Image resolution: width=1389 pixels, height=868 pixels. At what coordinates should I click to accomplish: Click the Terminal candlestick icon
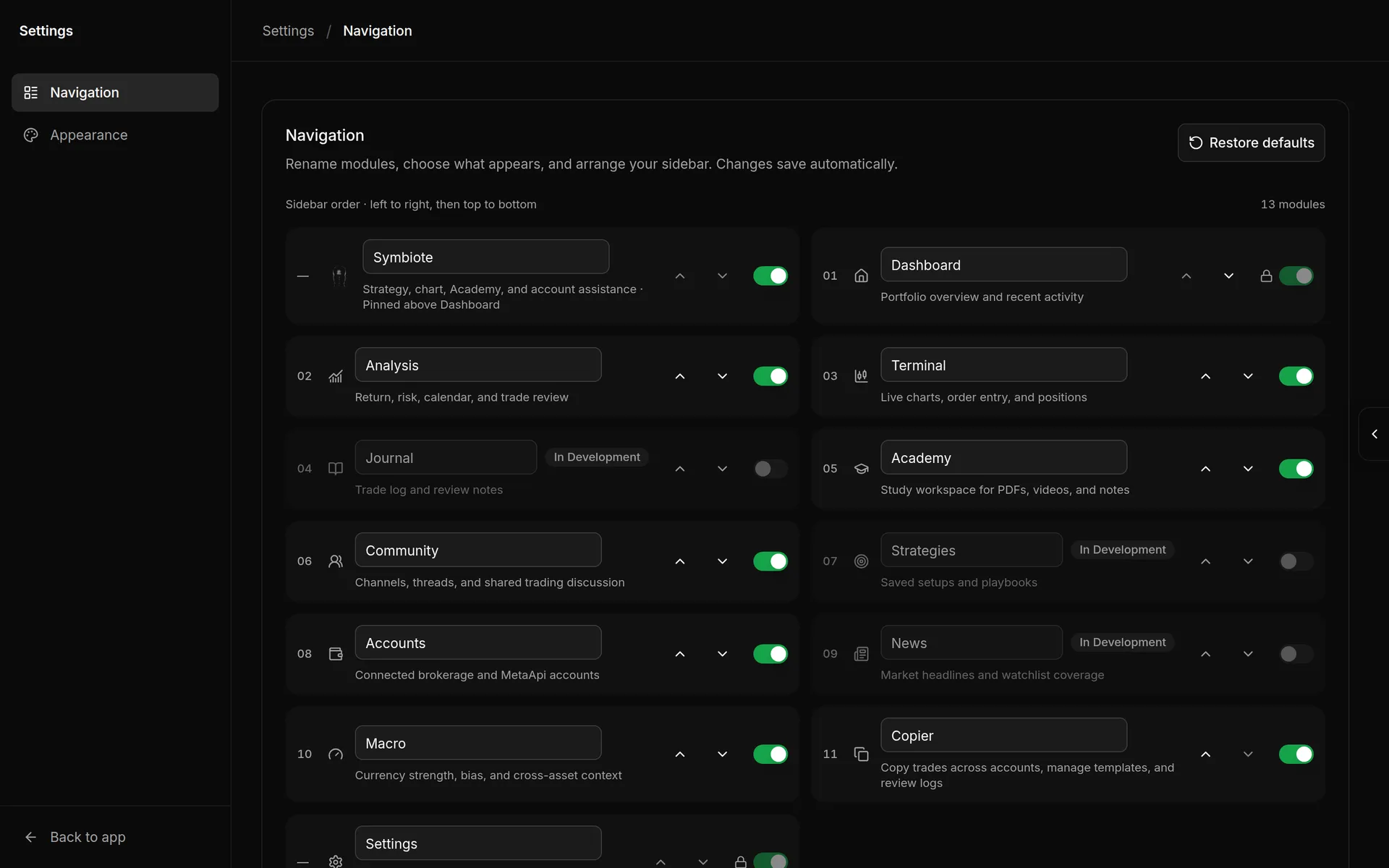(861, 376)
